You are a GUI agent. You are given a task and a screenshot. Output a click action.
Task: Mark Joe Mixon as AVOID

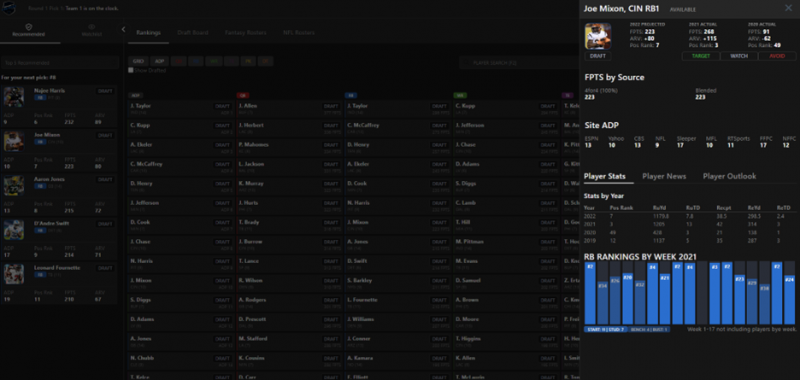pos(777,56)
